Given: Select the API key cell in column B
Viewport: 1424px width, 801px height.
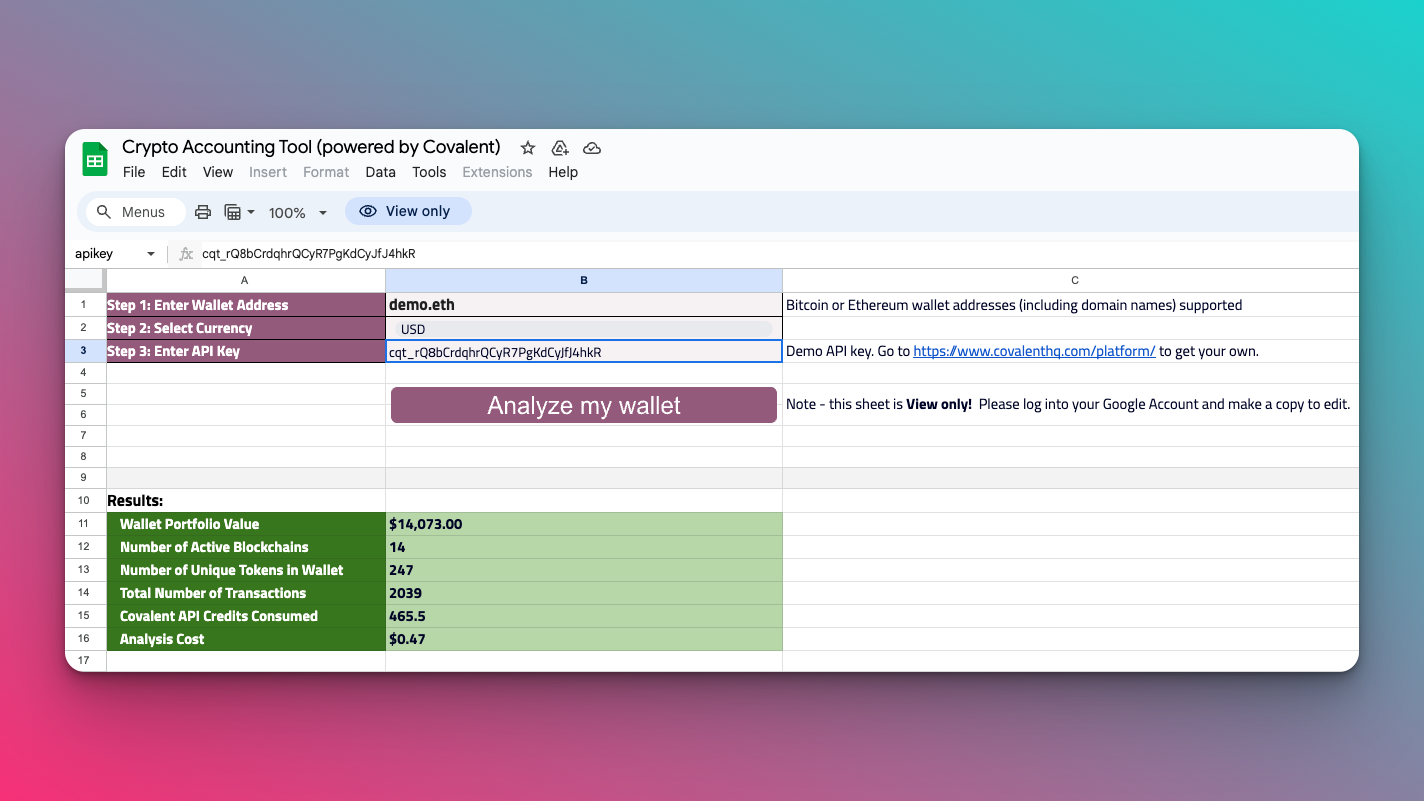Looking at the screenshot, I should 584,352.
